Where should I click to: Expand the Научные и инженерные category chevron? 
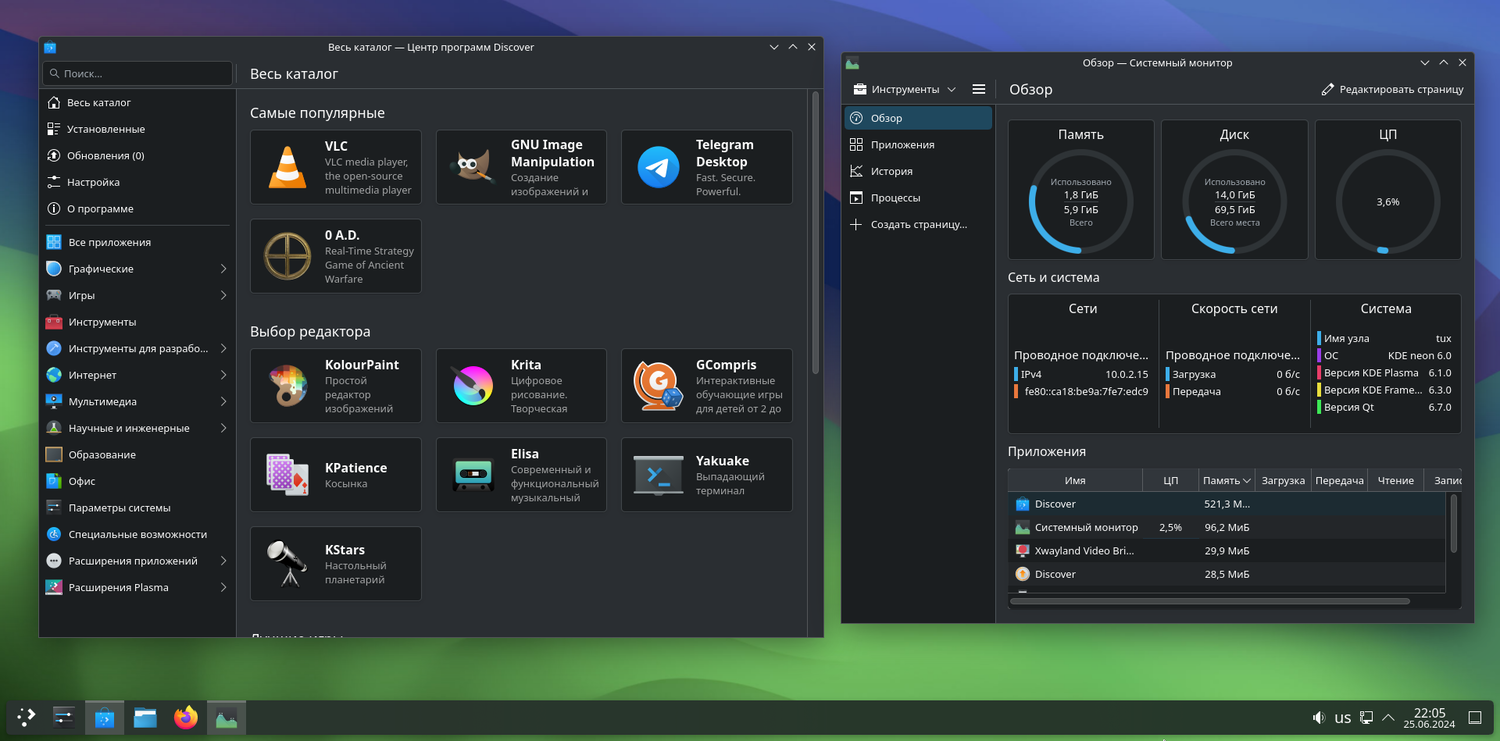pyautogui.click(x=223, y=428)
